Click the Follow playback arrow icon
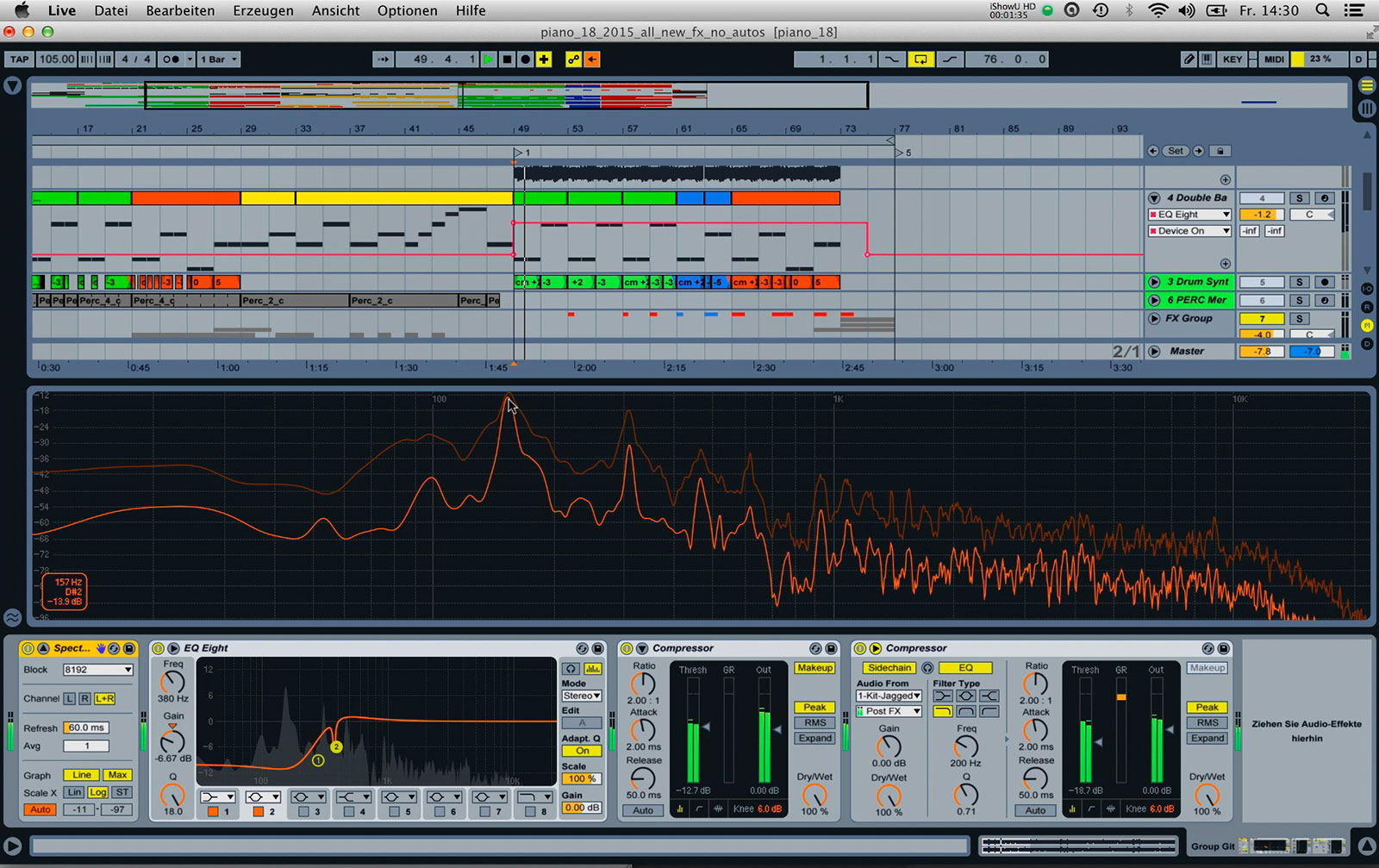The image size is (1379, 868). [x=383, y=59]
